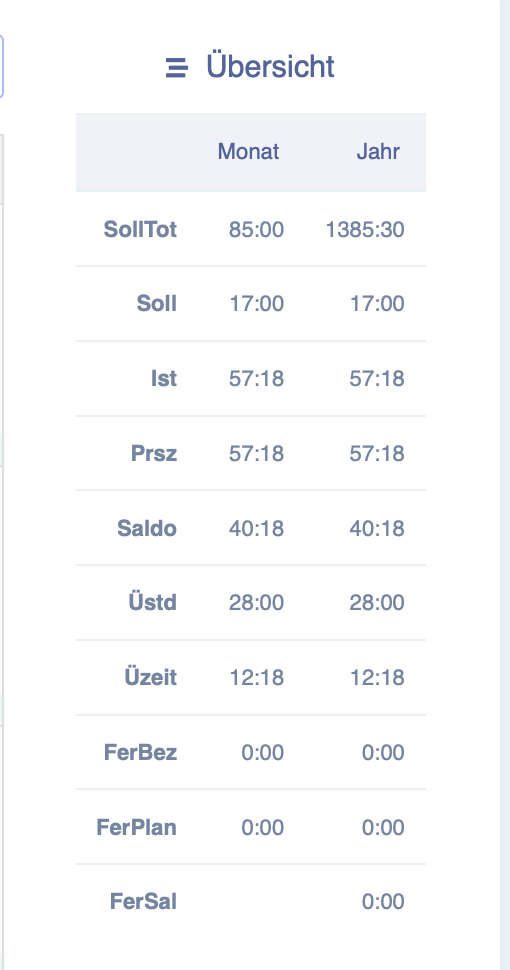Click the Üstd row label
Viewport: 510px width, 970px height.
pos(153,603)
